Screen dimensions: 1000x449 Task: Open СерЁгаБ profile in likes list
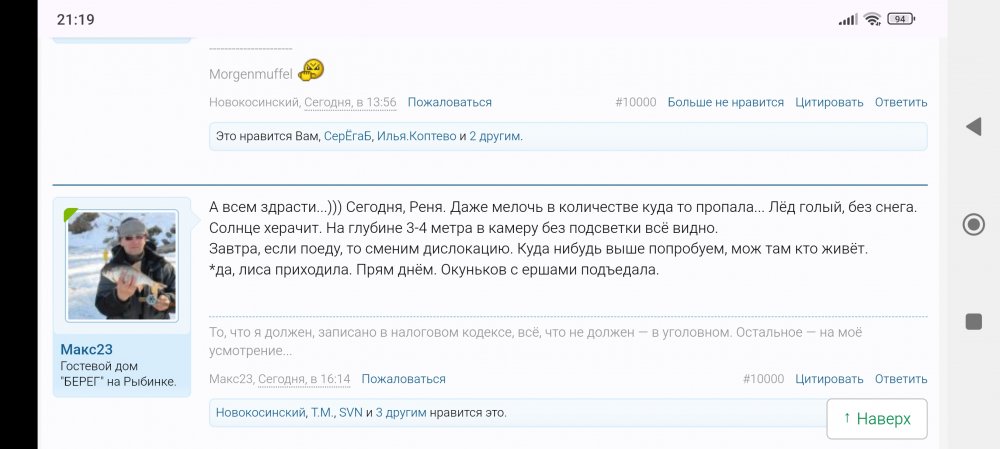[x=347, y=136]
